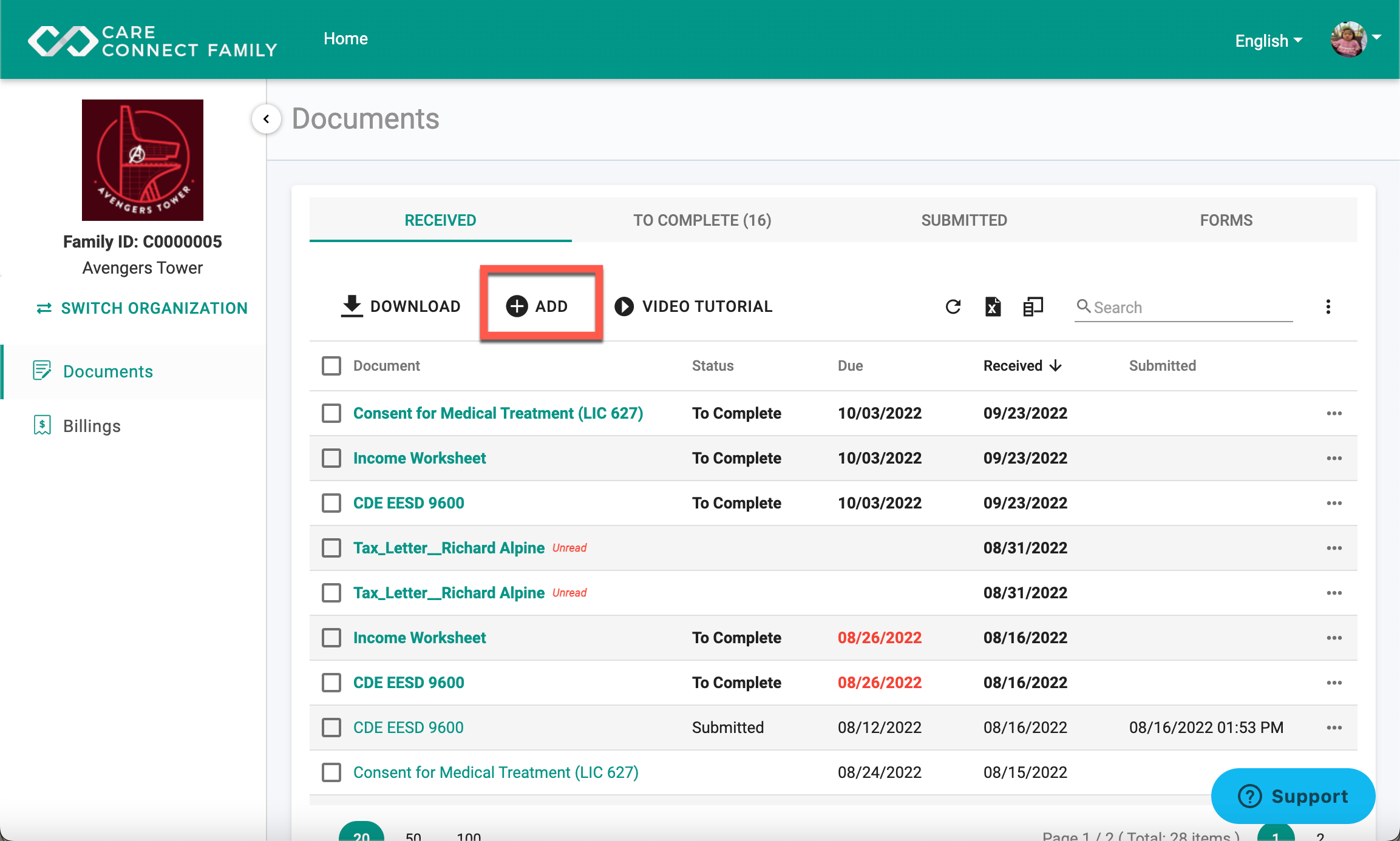Tick the select-all checkbox in the header
Image resolution: width=1400 pixels, height=841 pixels.
[x=331, y=366]
